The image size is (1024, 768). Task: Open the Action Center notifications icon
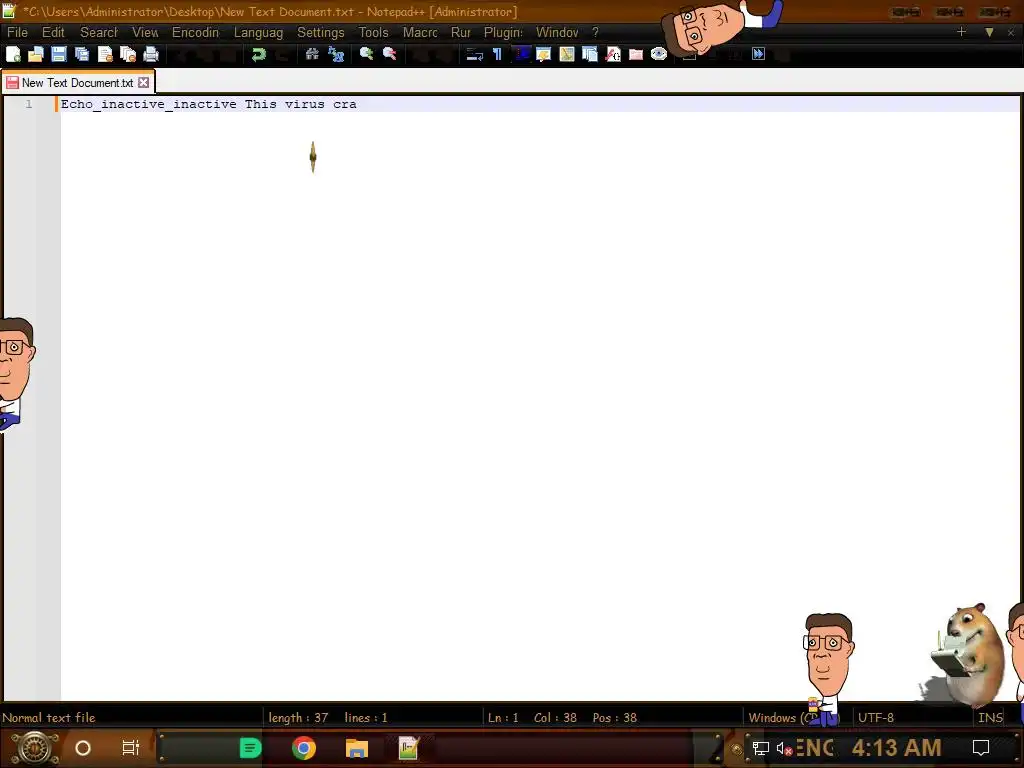(981, 748)
